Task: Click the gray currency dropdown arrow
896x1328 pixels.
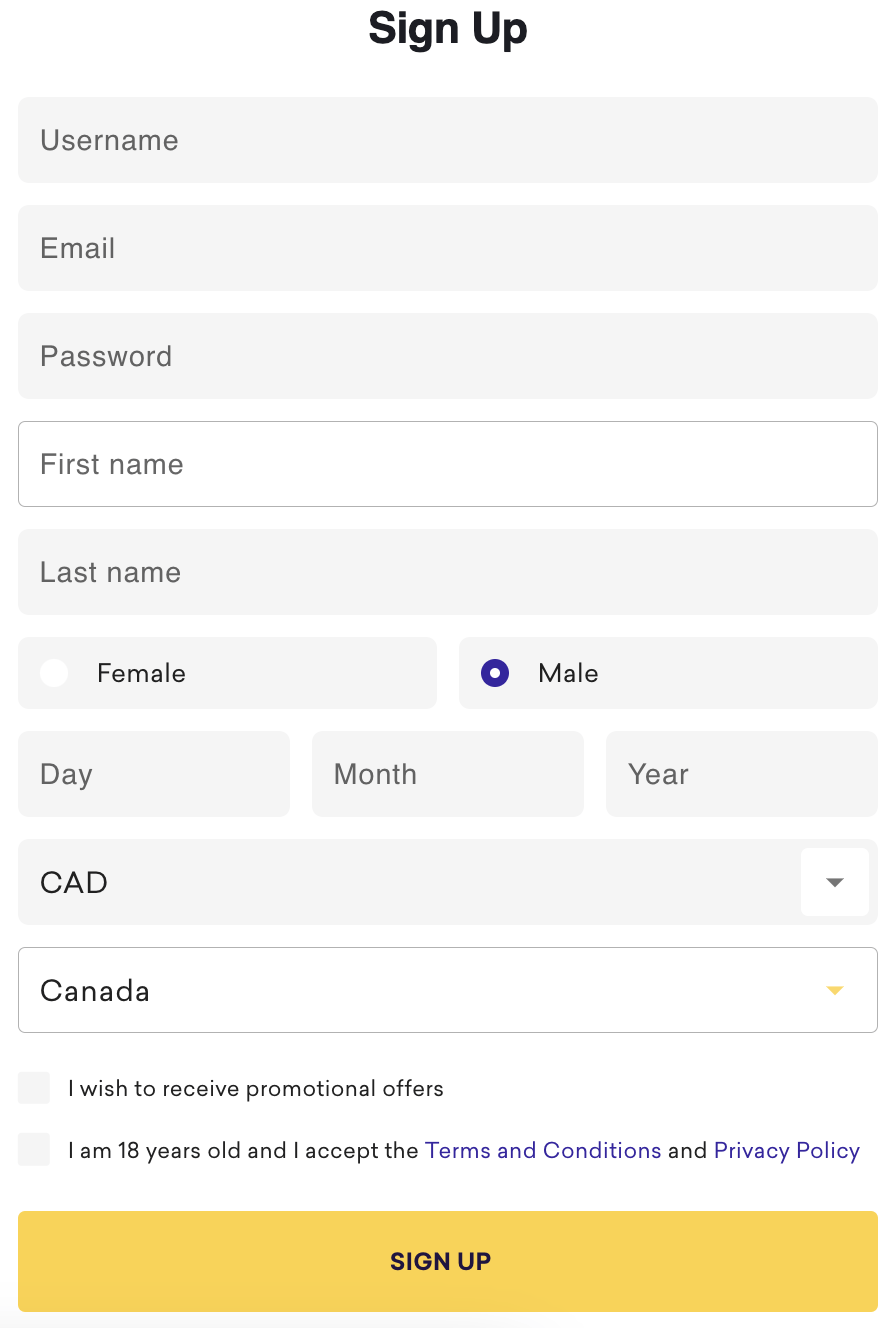Action: click(x=835, y=882)
